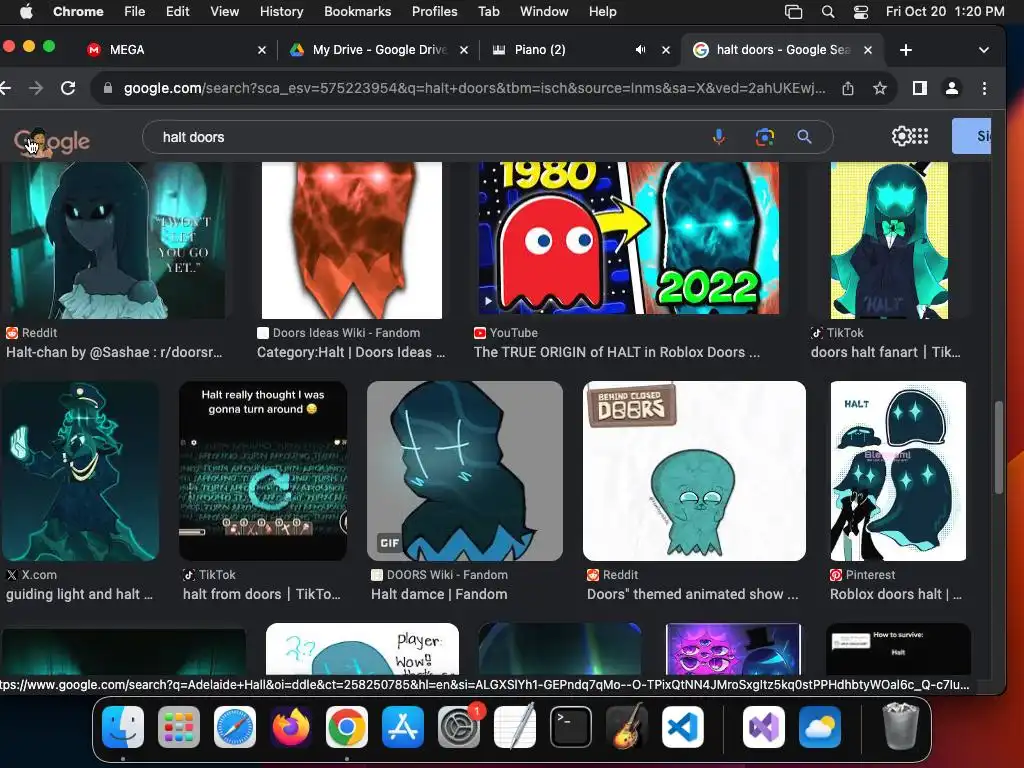Open Google Lens image search icon
1024x768 pixels.
point(765,137)
